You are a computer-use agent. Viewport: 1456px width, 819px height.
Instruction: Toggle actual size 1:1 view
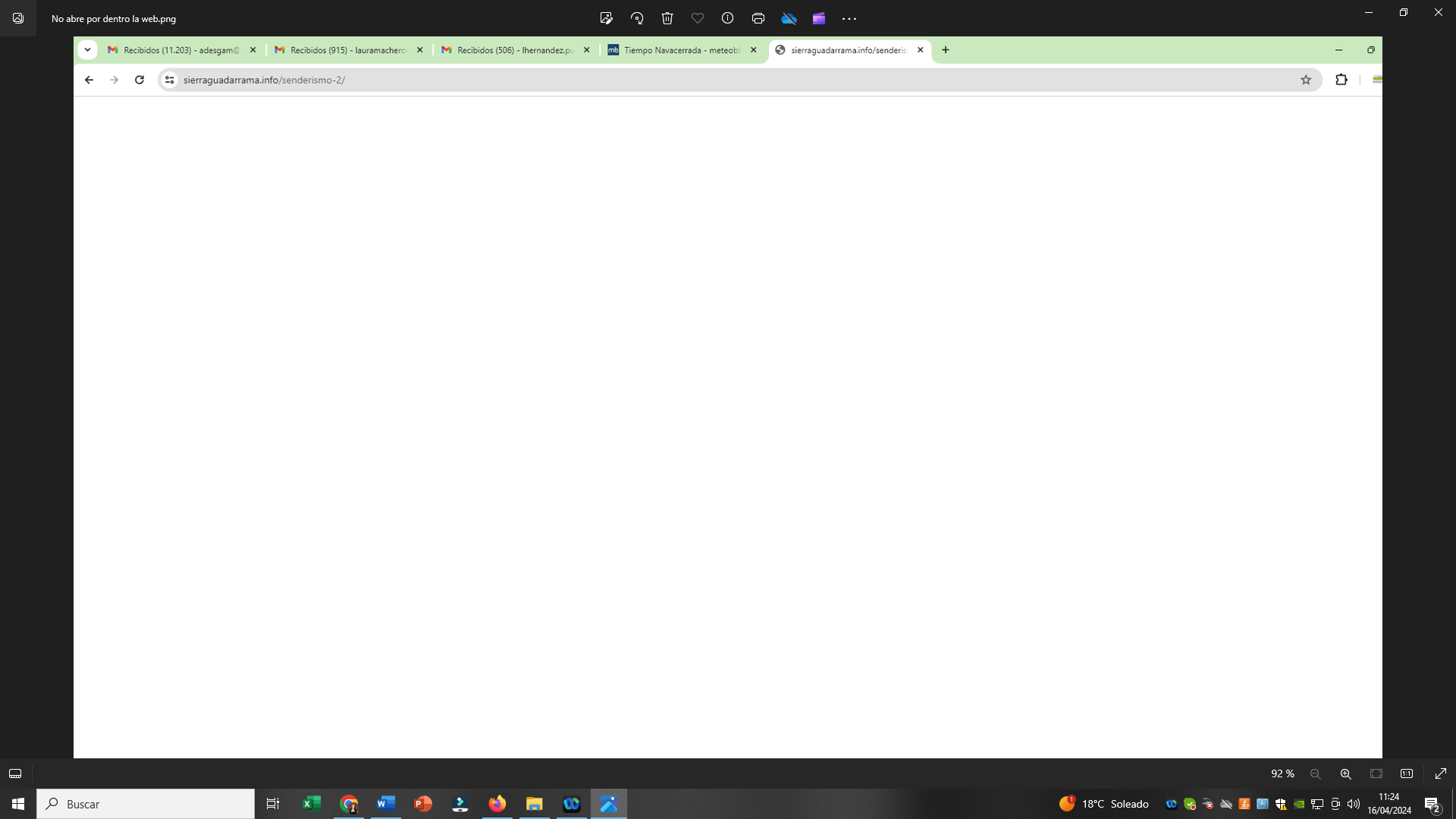(1407, 773)
